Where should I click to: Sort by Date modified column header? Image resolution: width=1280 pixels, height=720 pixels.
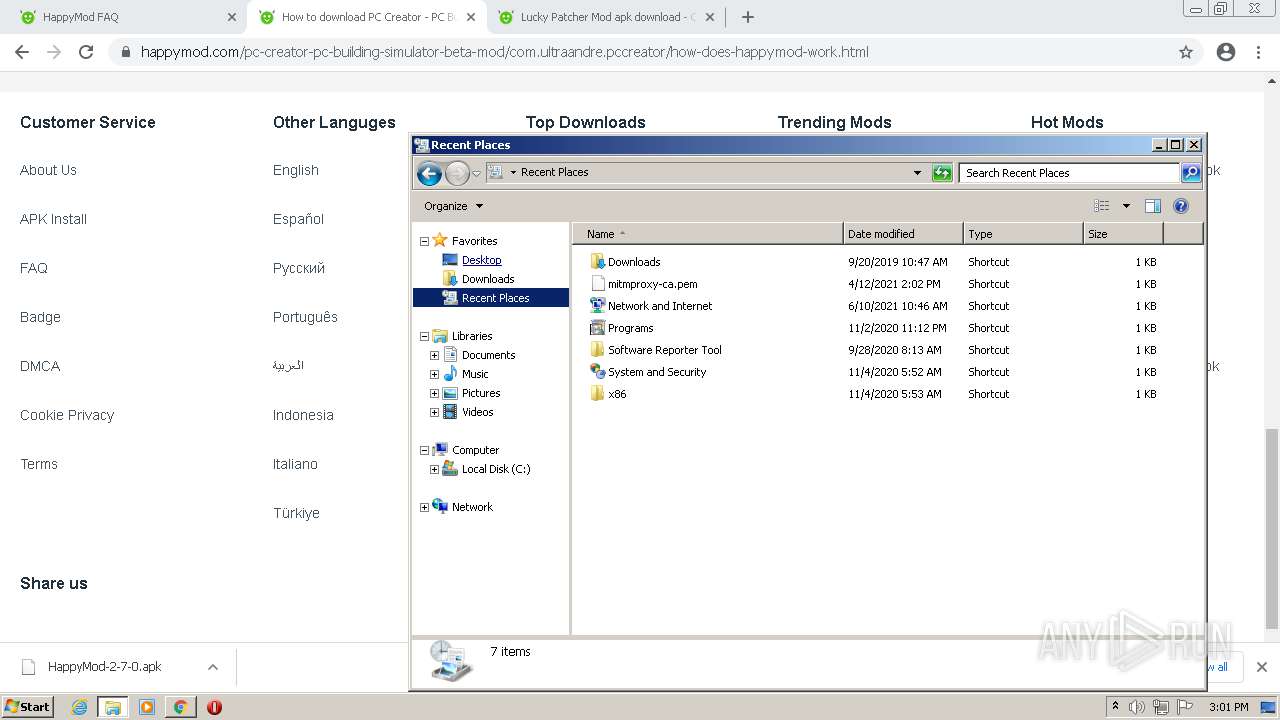pos(903,234)
